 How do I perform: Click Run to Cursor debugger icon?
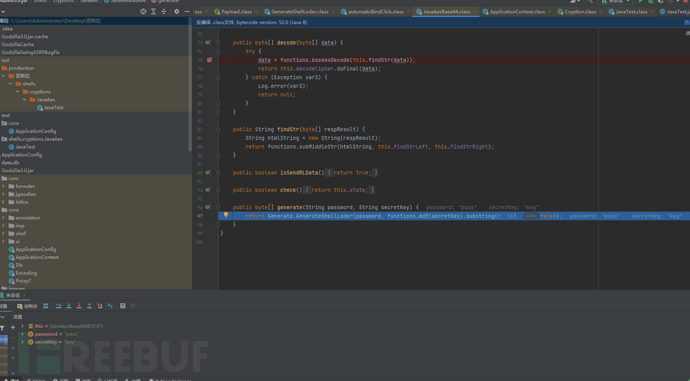pos(110,306)
